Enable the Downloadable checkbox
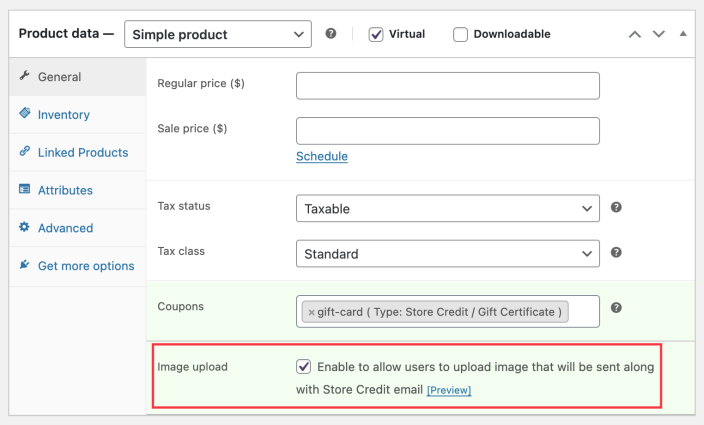This screenshot has height=425, width=704. click(460, 34)
